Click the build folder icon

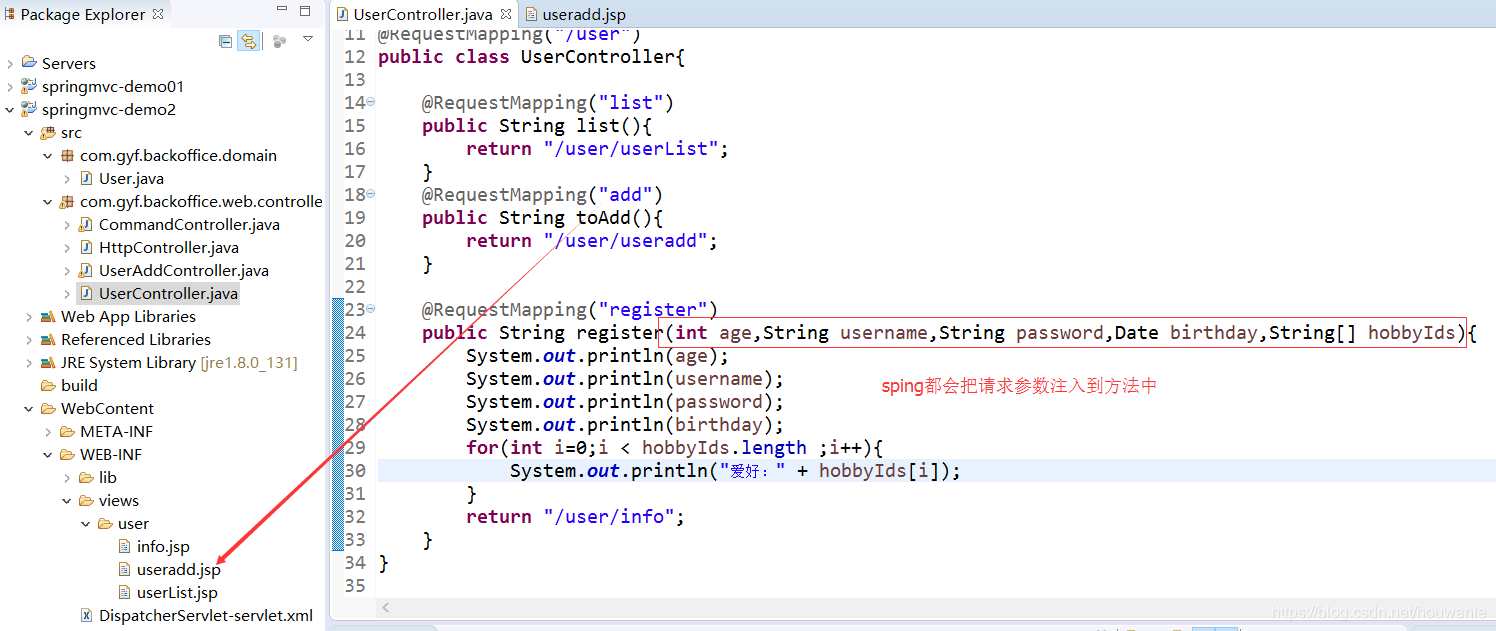point(47,385)
